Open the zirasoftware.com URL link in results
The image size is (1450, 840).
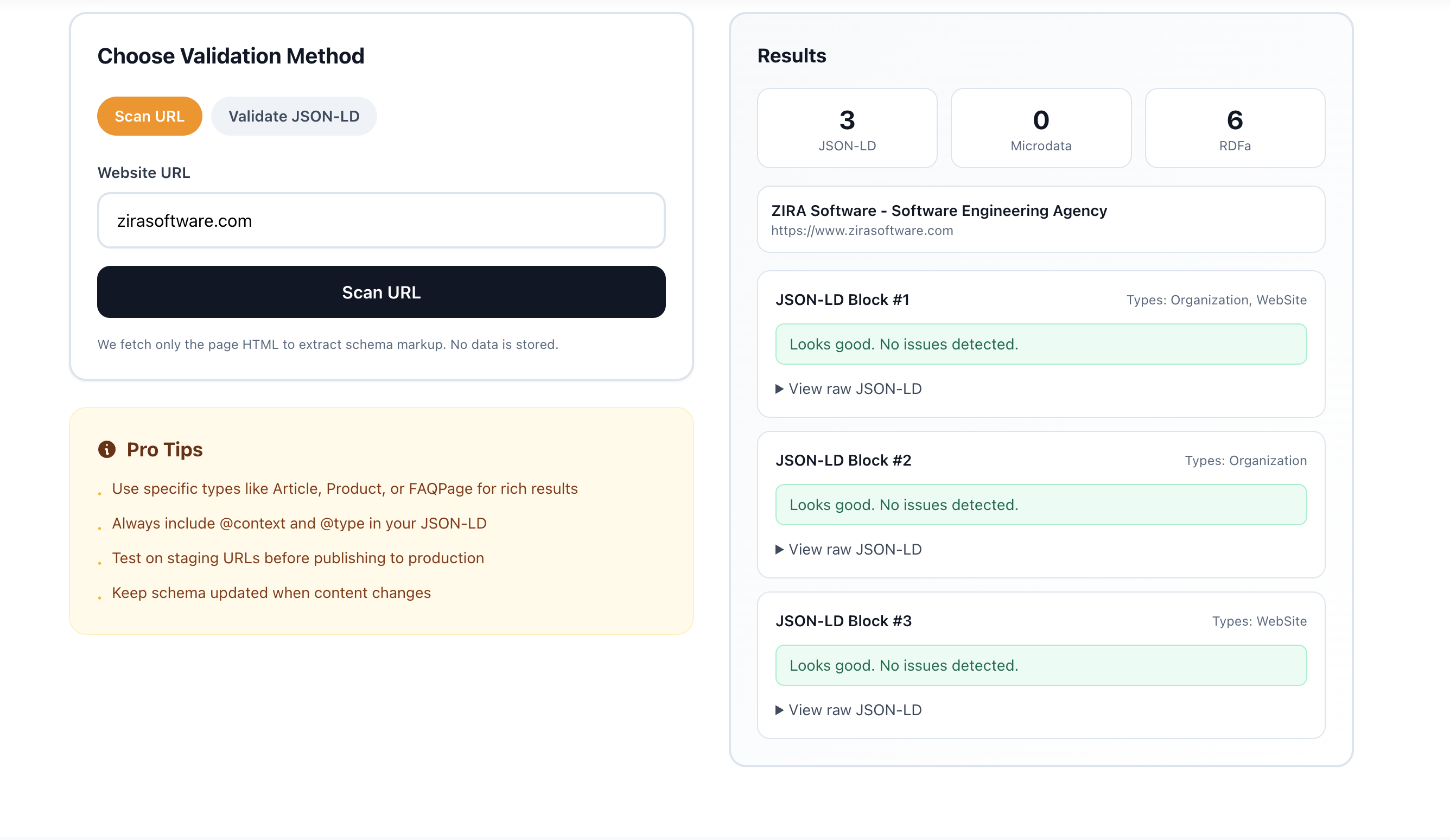tap(862, 231)
